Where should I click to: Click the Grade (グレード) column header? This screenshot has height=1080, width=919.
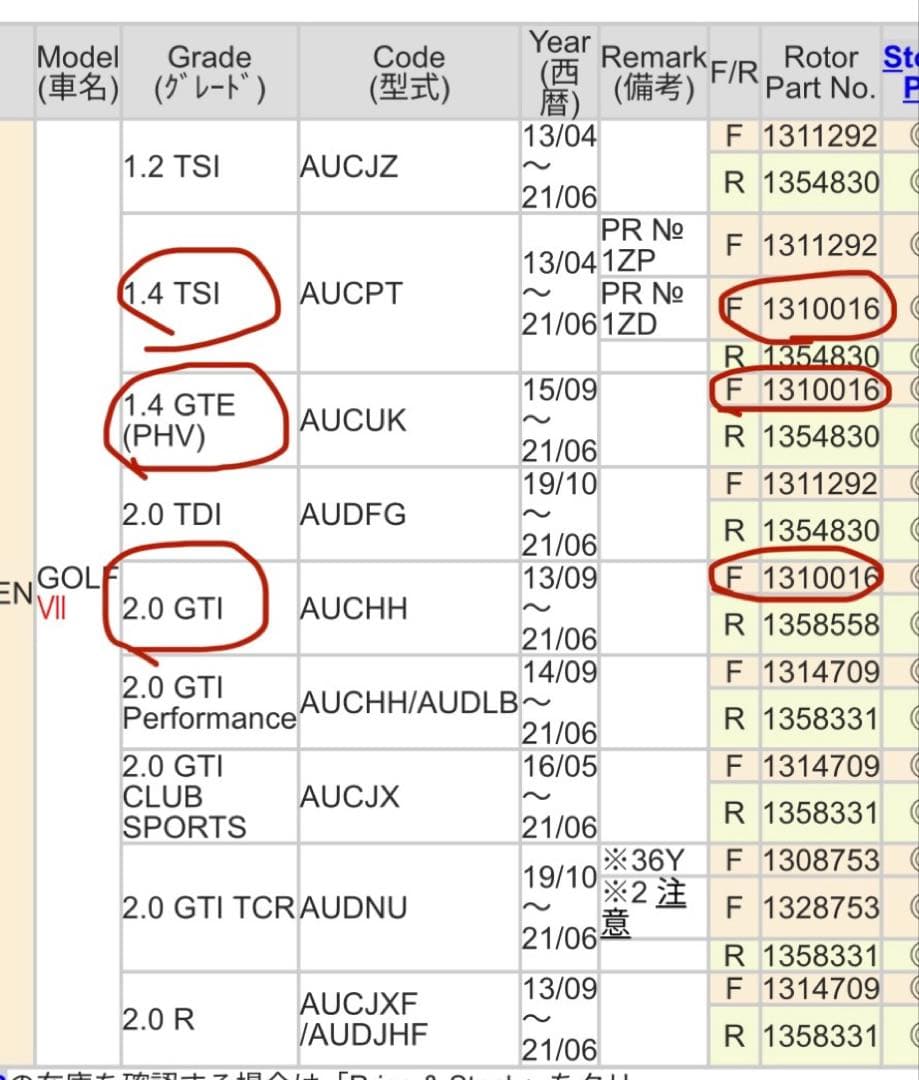point(209,72)
